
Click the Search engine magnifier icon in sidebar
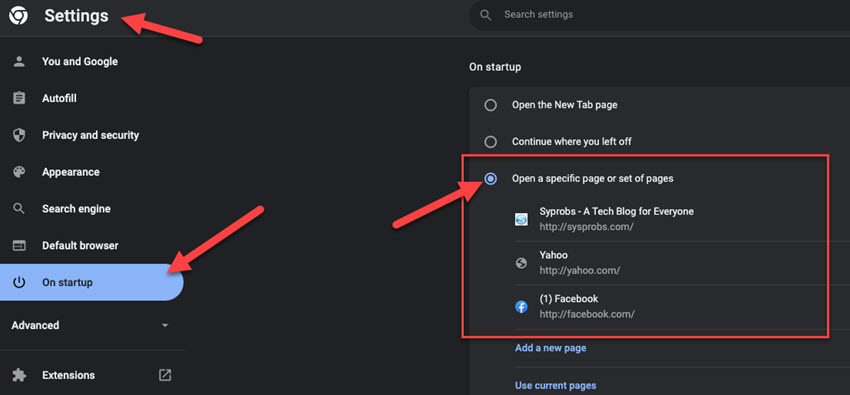pos(19,209)
